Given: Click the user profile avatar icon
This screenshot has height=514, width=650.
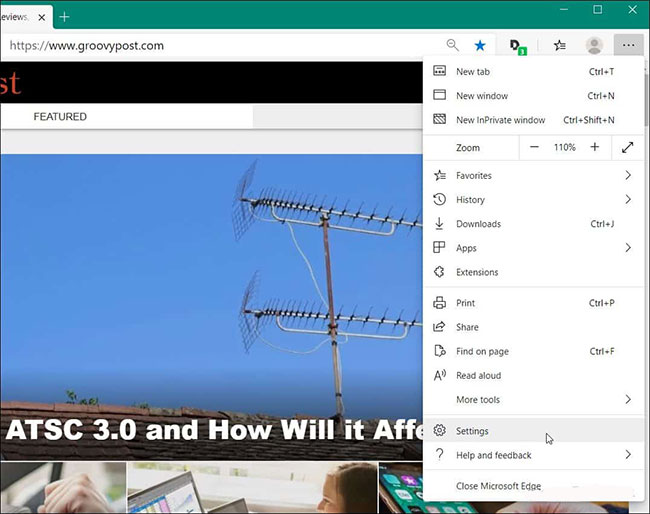Looking at the screenshot, I should [594, 45].
